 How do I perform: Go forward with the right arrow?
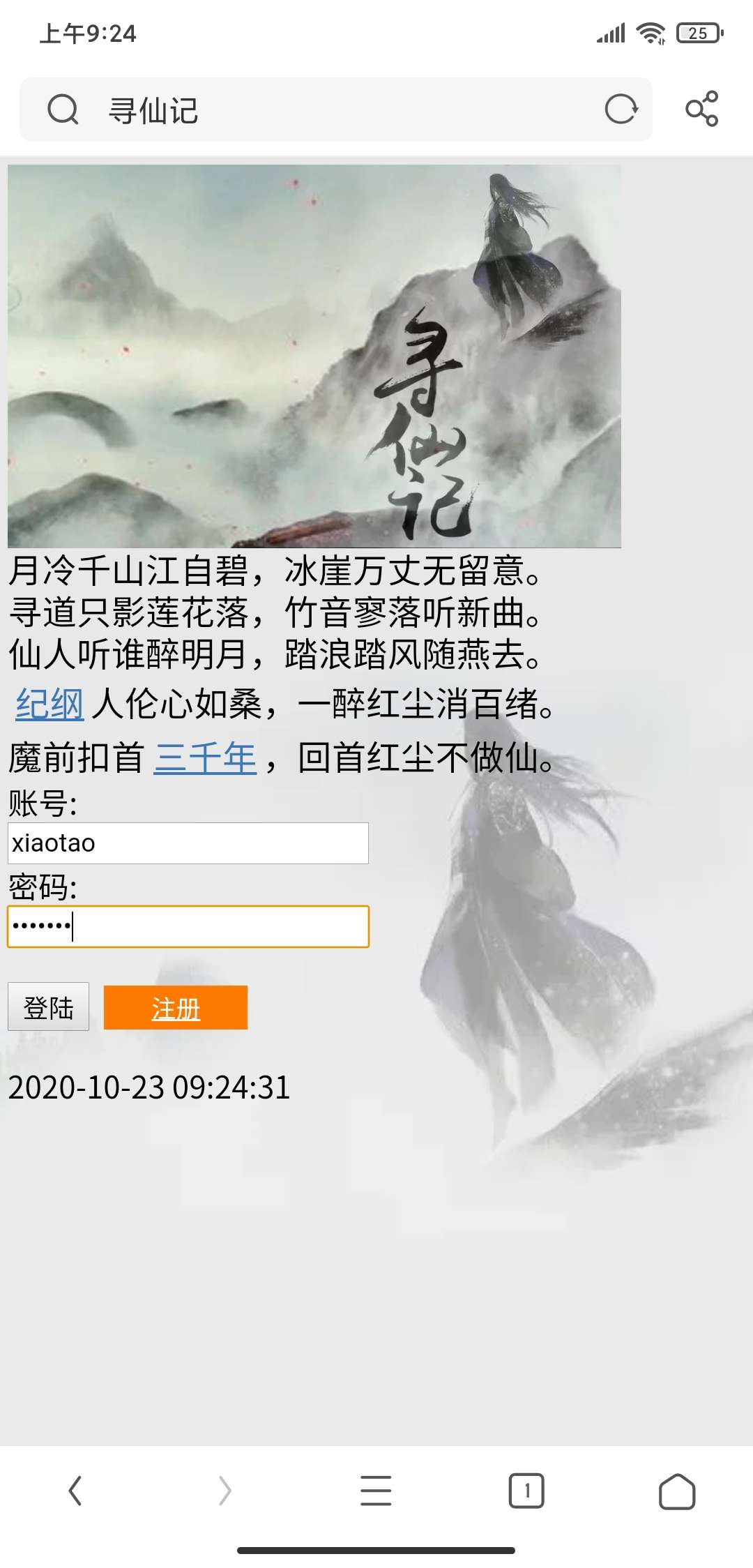point(225,1491)
